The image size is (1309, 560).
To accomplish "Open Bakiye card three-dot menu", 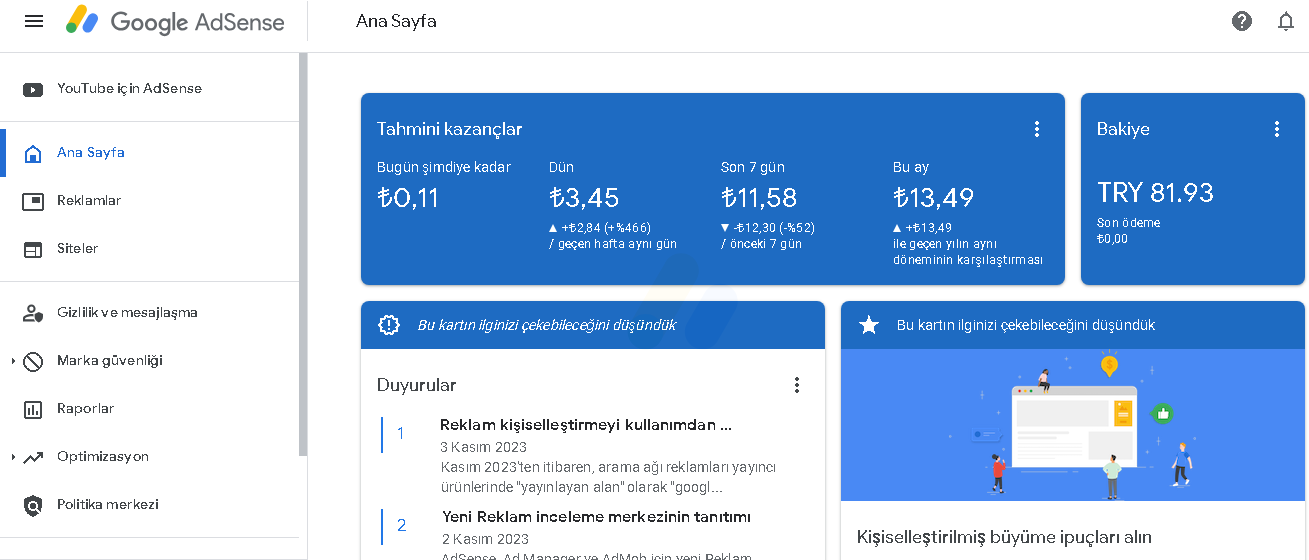I will point(1277,129).
